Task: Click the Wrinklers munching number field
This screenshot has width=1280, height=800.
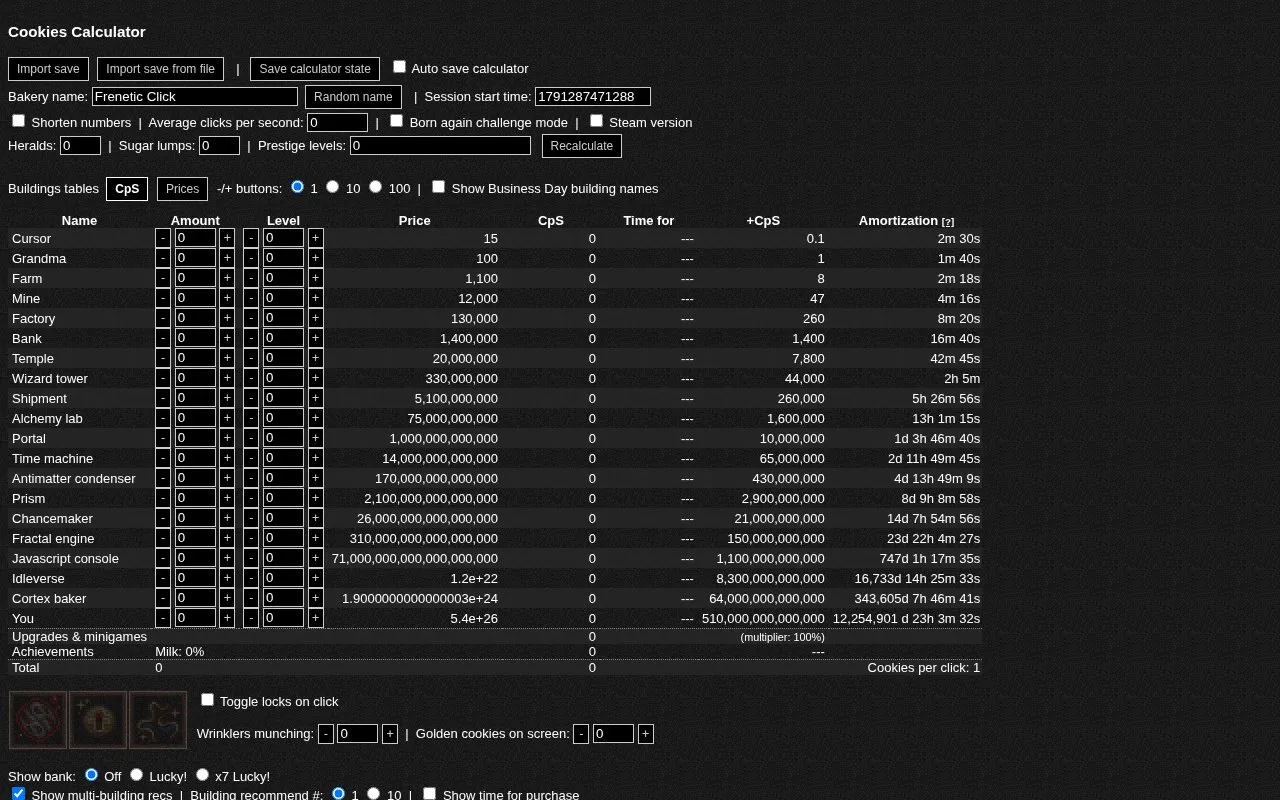Action: pyautogui.click(x=358, y=734)
